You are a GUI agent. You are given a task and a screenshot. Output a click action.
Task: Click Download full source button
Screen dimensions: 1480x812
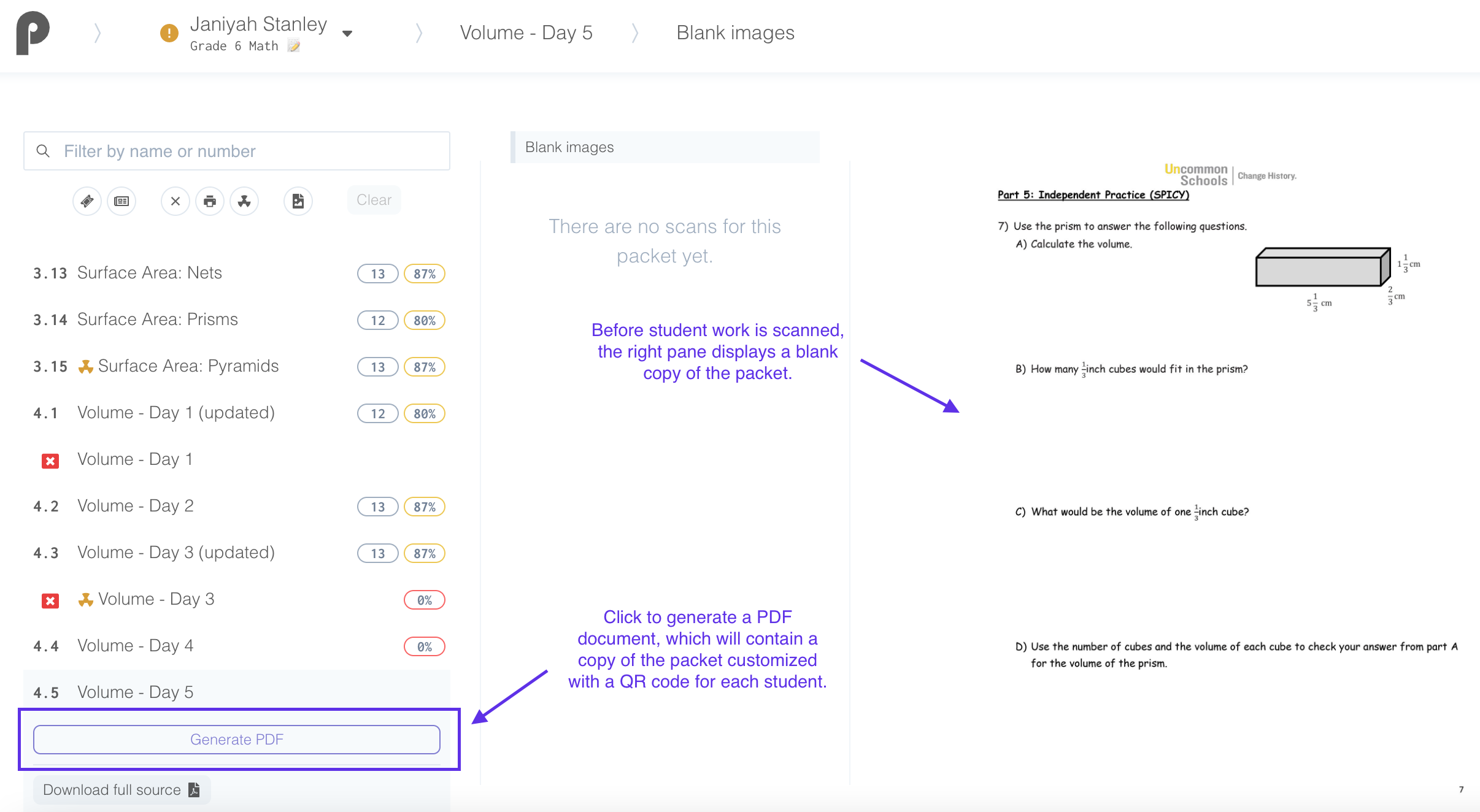point(121,790)
